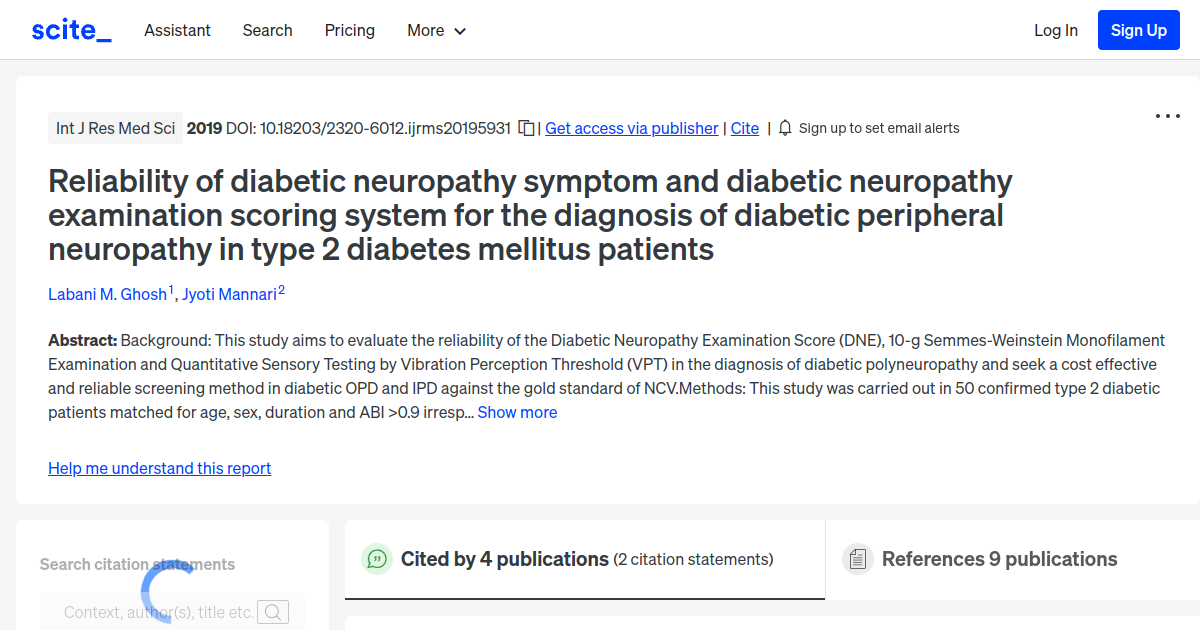Click the Int J Res Med Sci badge
The width and height of the screenshot is (1200, 630).
click(x=115, y=127)
